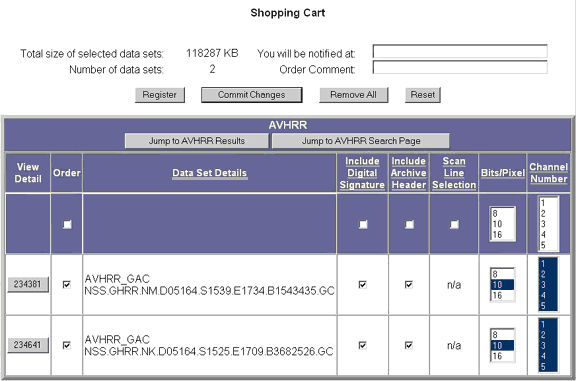Uncheck Digital Signature for data set 234641
This screenshot has width=576, height=381.
pyautogui.click(x=362, y=345)
